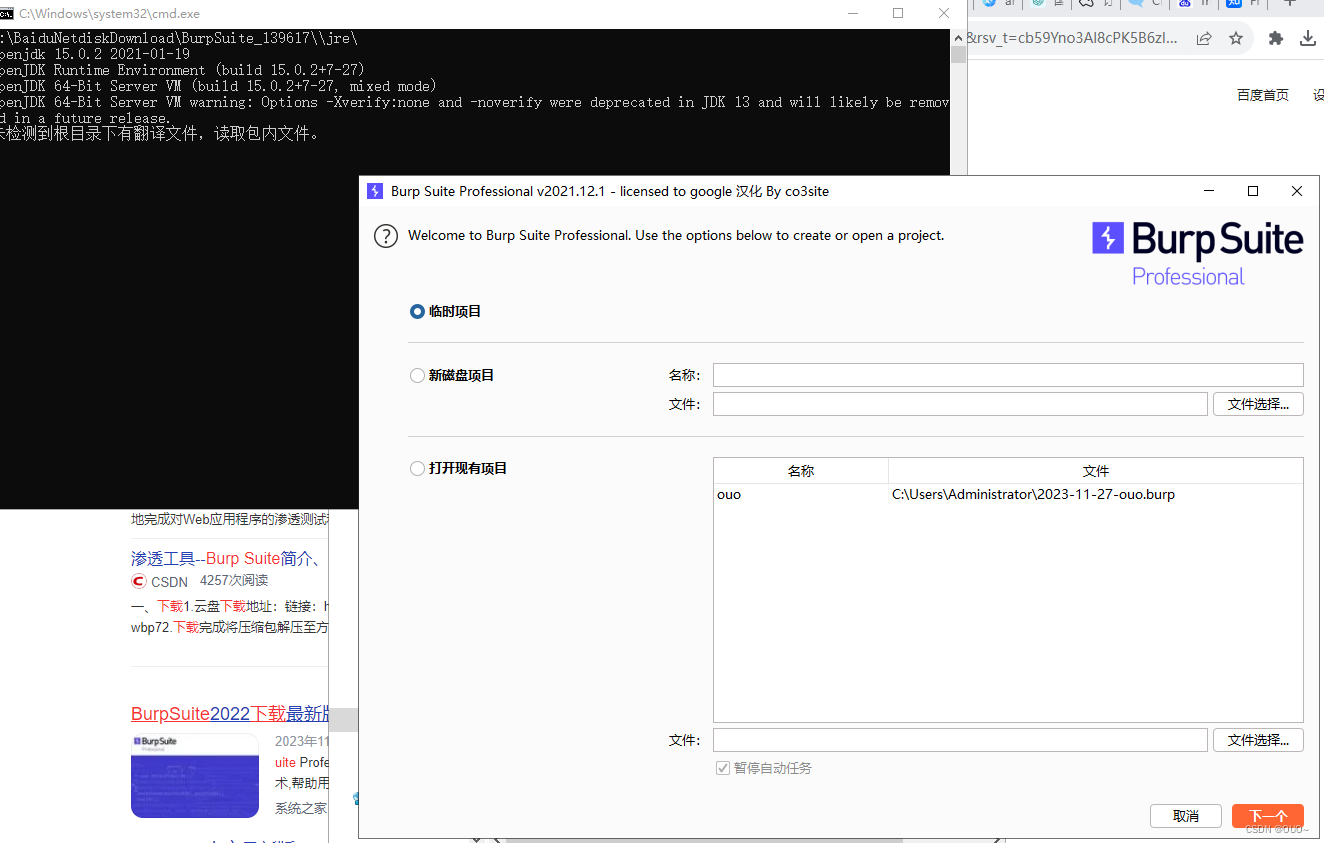The width and height of the screenshot is (1324, 843).
Task: Click the orange 下一个 button
Action: [1268, 816]
